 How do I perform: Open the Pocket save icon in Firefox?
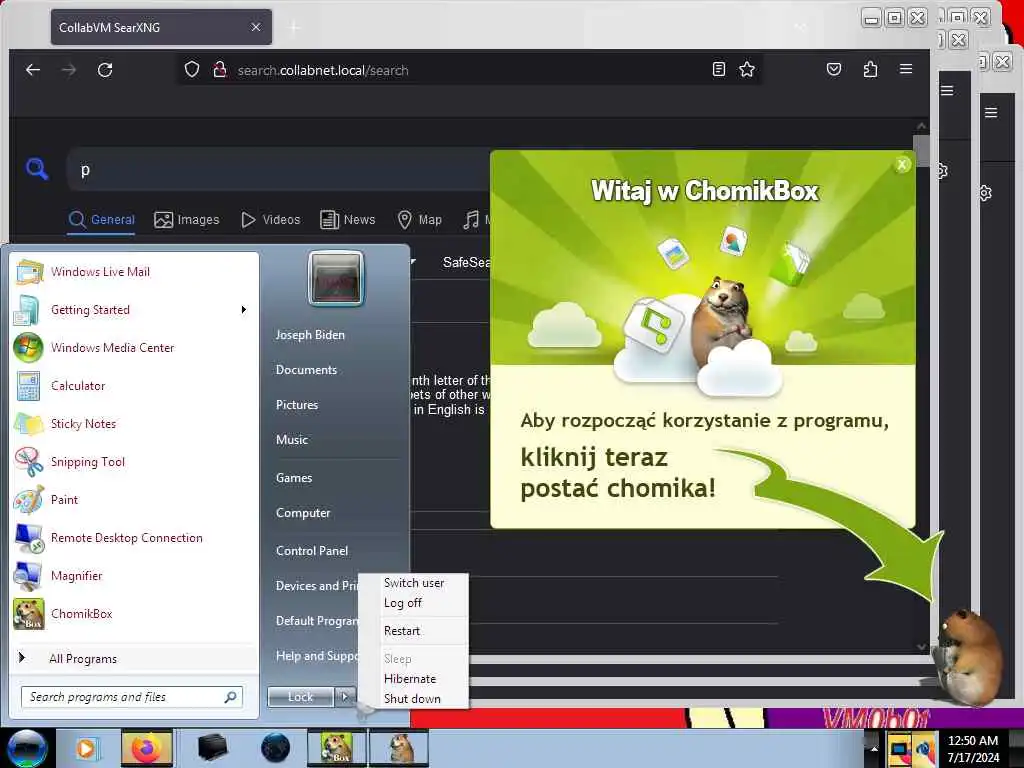pyautogui.click(x=834, y=69)
